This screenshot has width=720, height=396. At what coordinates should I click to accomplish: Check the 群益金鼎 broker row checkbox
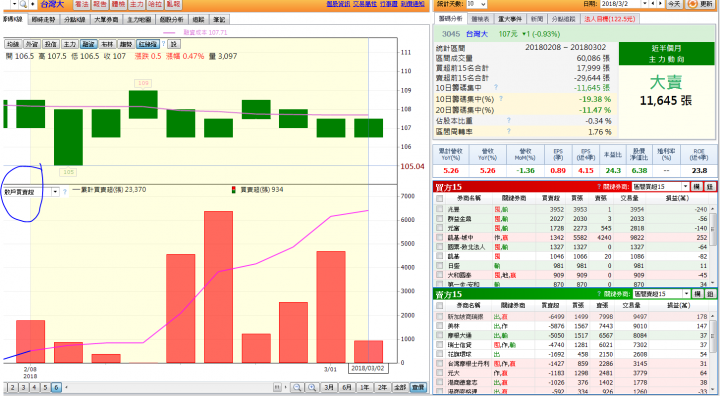coord(440,219)
